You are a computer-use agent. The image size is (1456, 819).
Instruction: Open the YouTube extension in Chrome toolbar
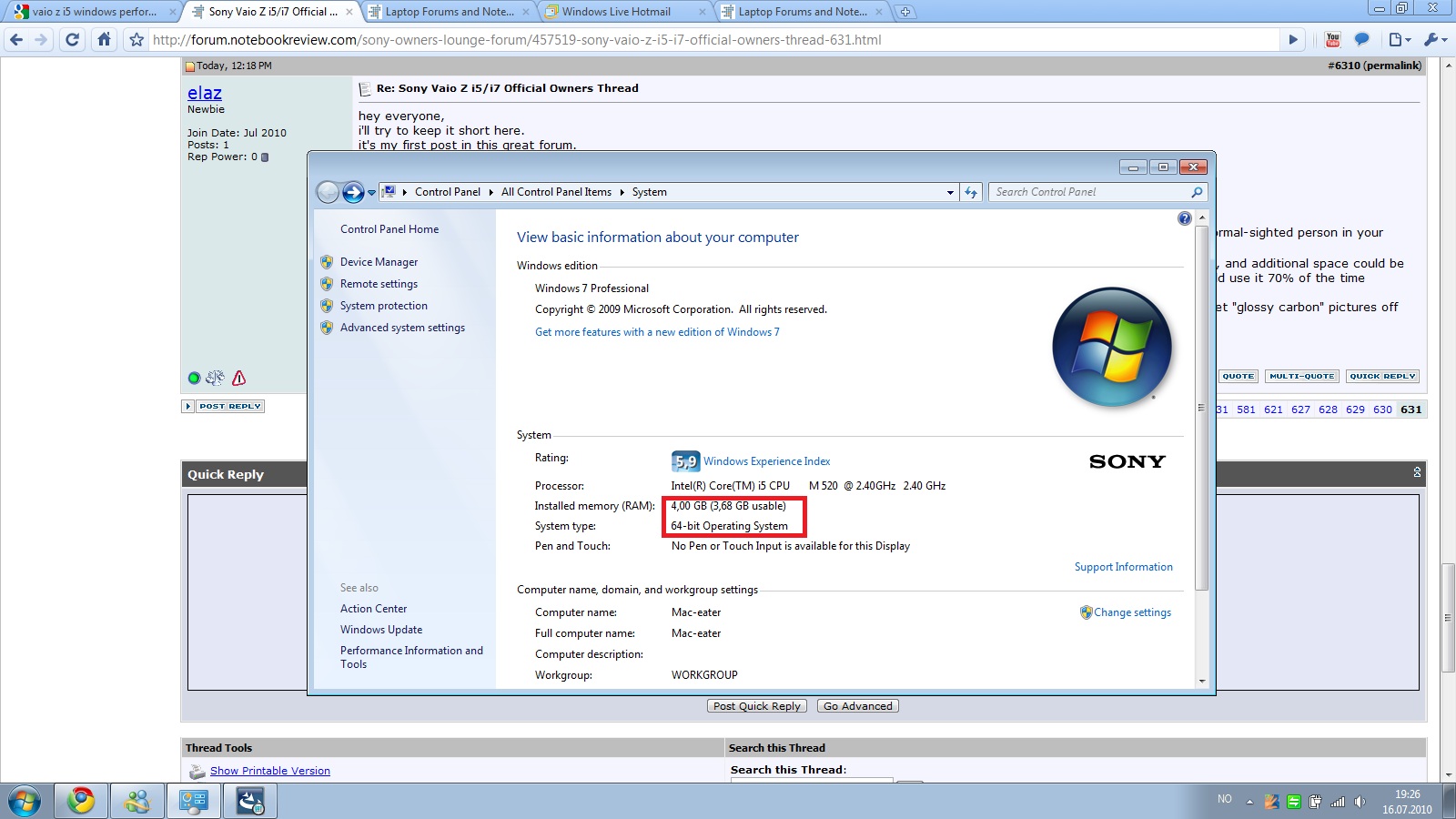1333,39
